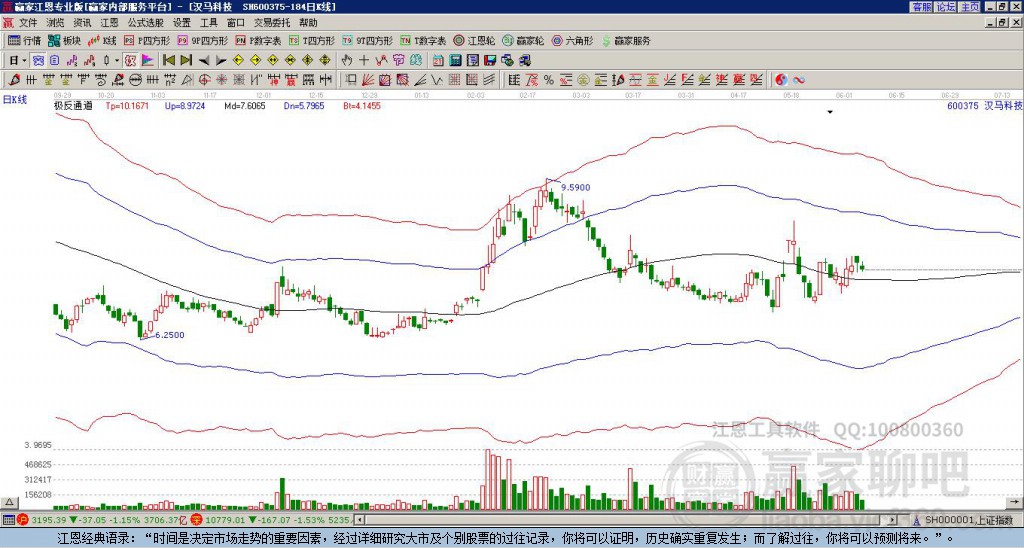Click the colored flag icon

(x=148, y=61)
